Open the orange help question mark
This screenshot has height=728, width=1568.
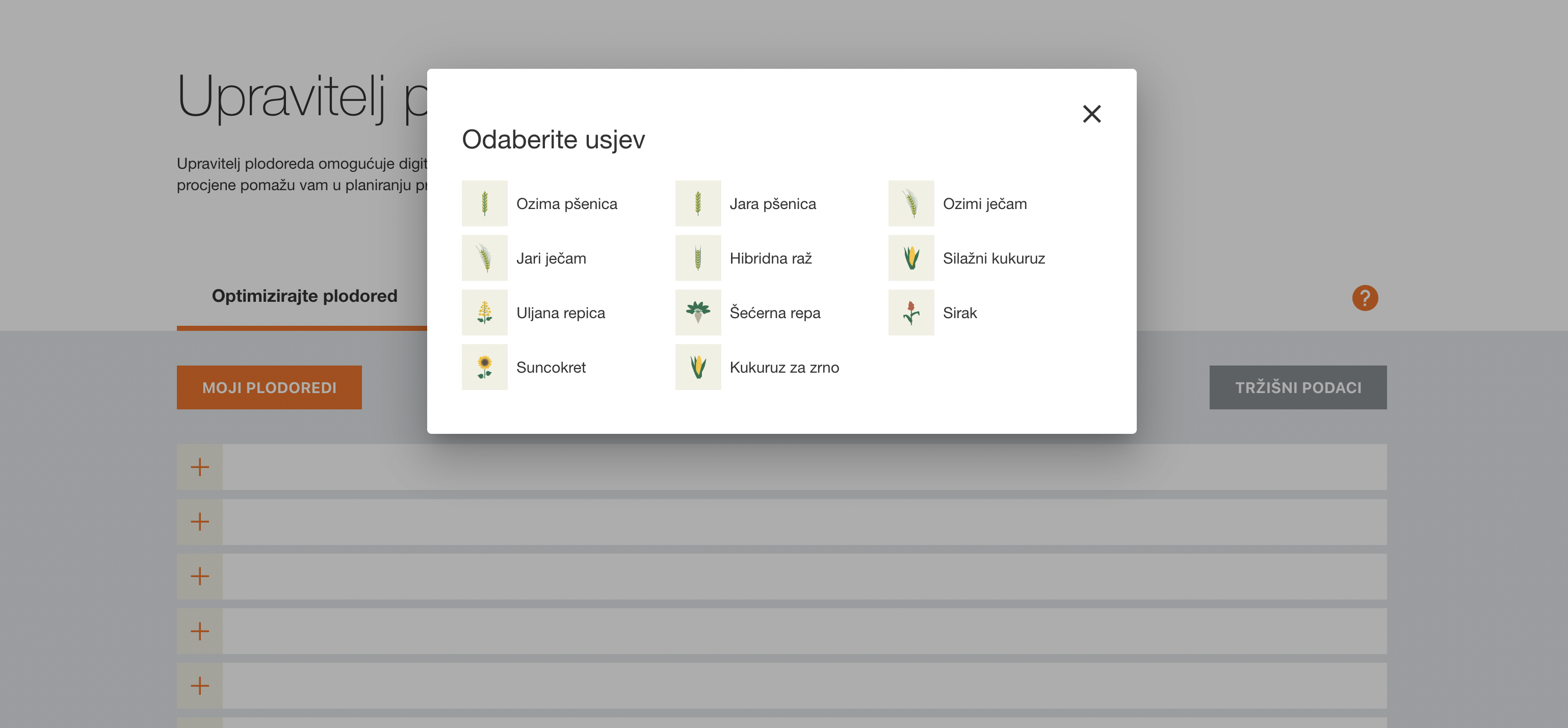tap(1365, 298)
